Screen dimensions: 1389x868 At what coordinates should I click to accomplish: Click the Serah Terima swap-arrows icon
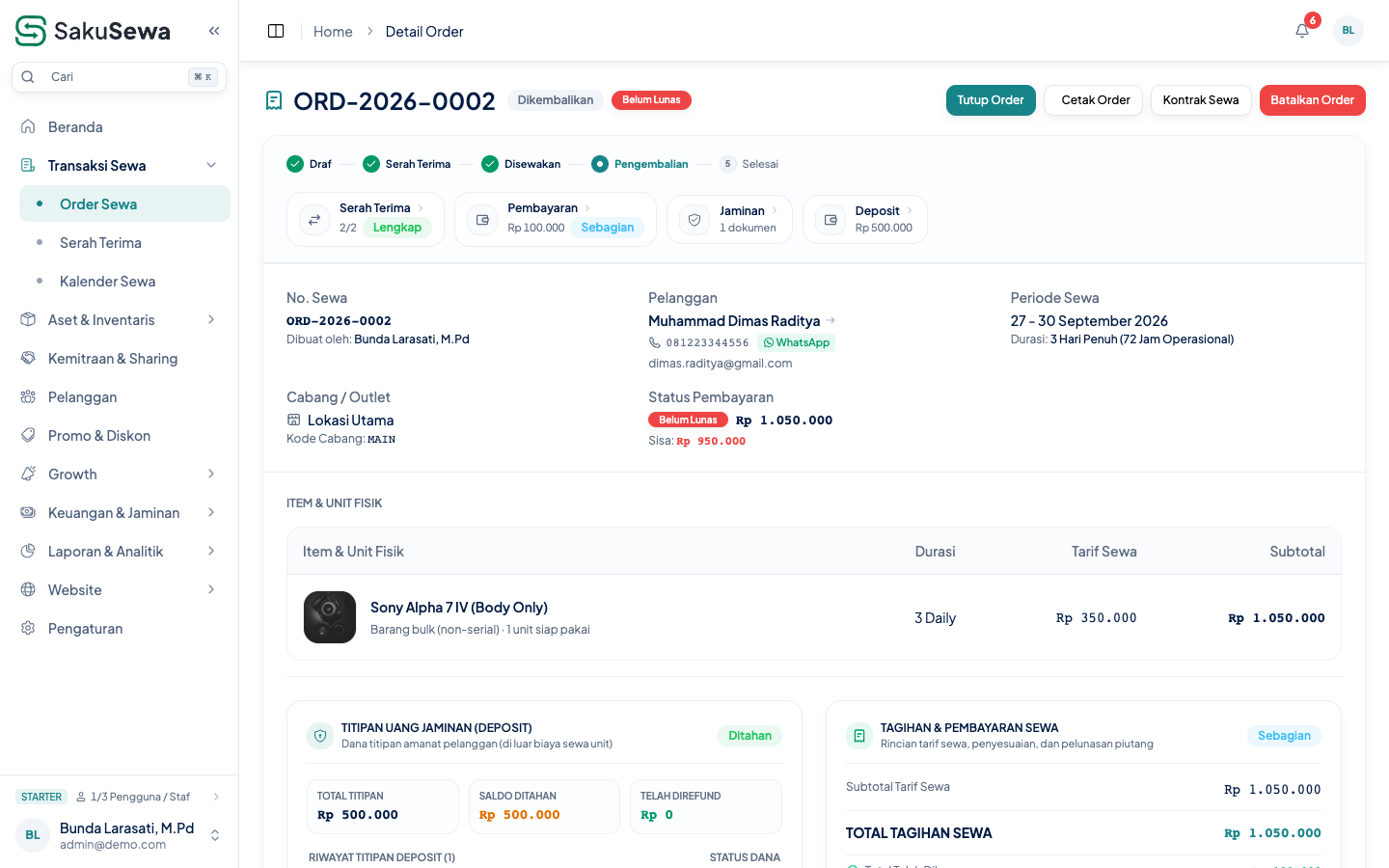click(x=314, y=220)
